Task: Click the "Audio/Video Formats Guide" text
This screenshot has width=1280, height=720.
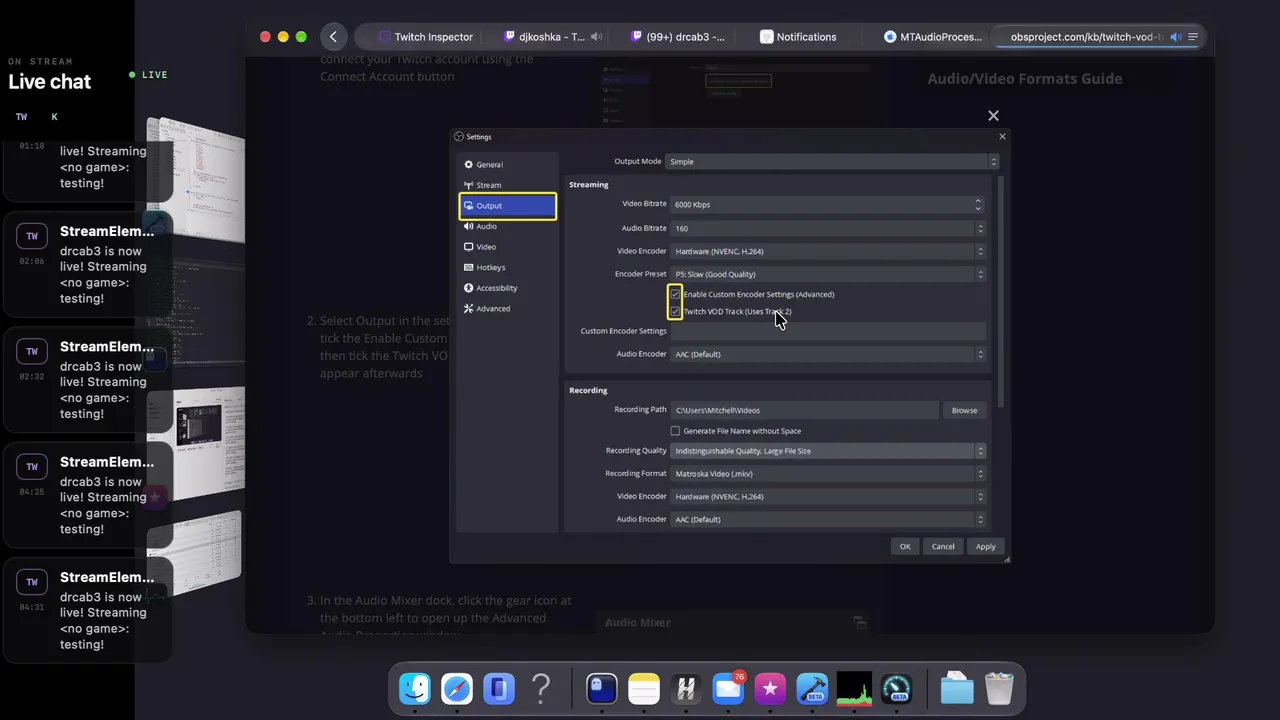Action: (x=1025, y=79)
